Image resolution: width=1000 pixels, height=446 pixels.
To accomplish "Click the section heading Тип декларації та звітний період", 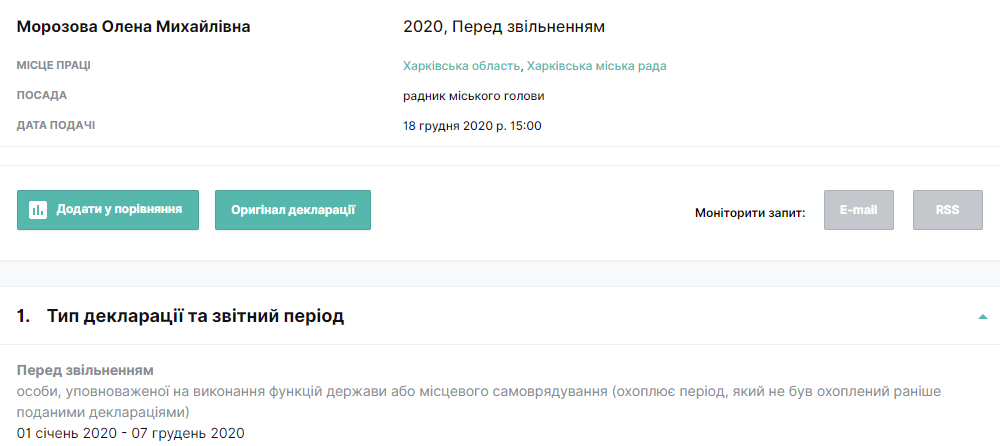I will click(195, 316).
